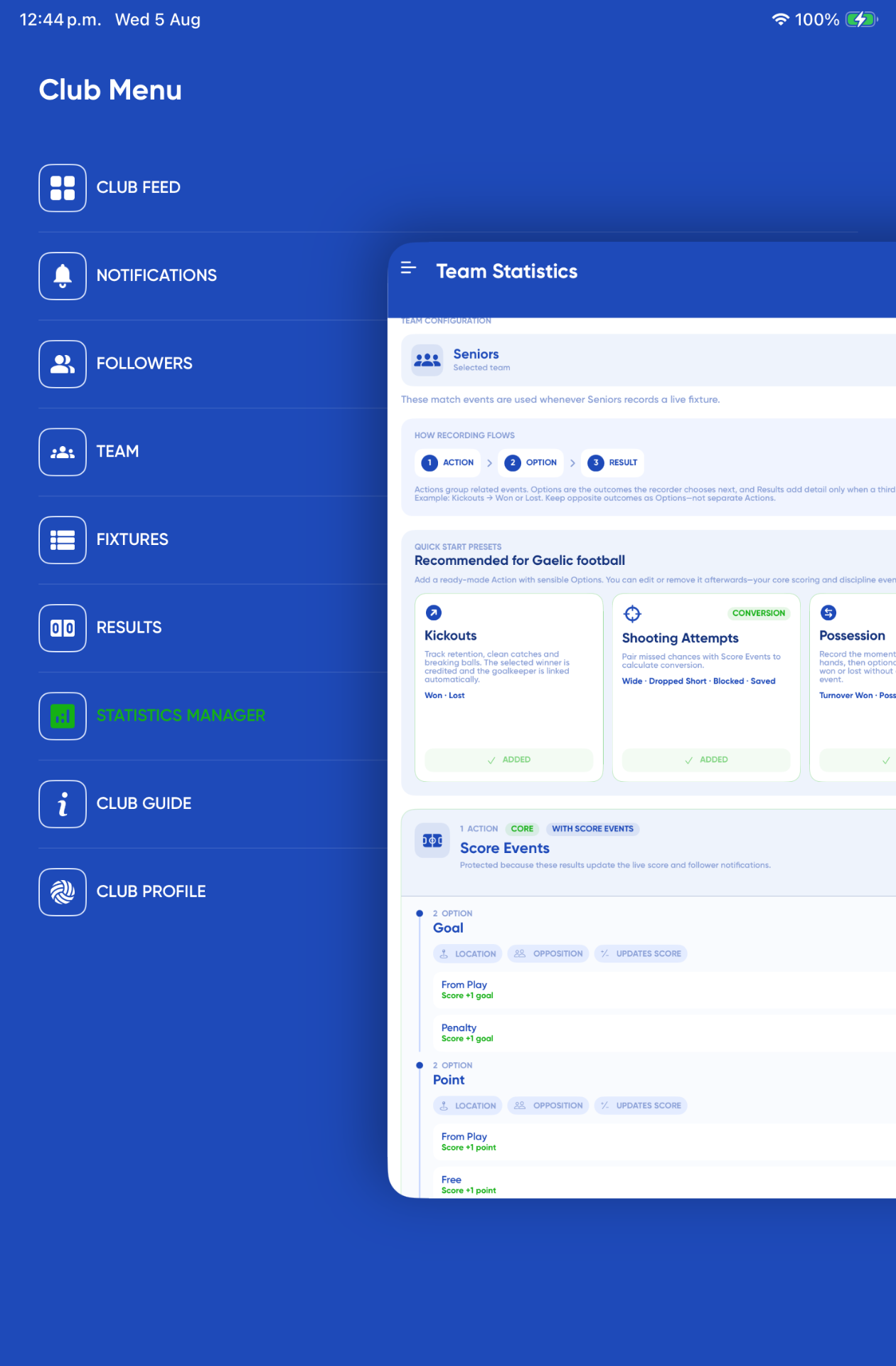The height and width of the screenshot is (1366, 896).
Task: Expand the Seniors selected team selector
Action: pyautogui.click(x=649, y=360)
